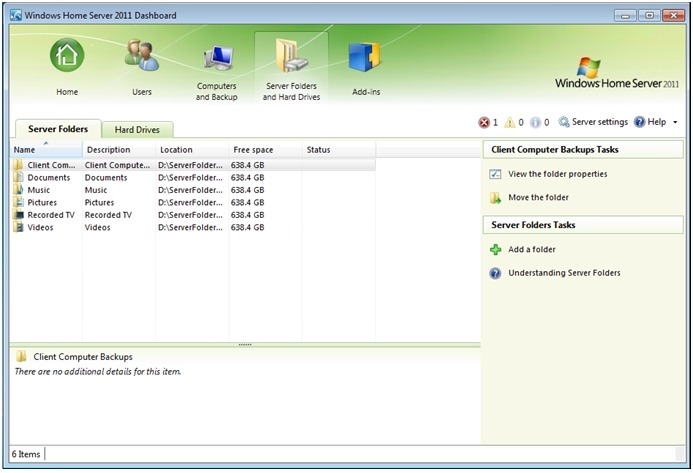Open Understanding Server Folders help link

pos(564,273)
